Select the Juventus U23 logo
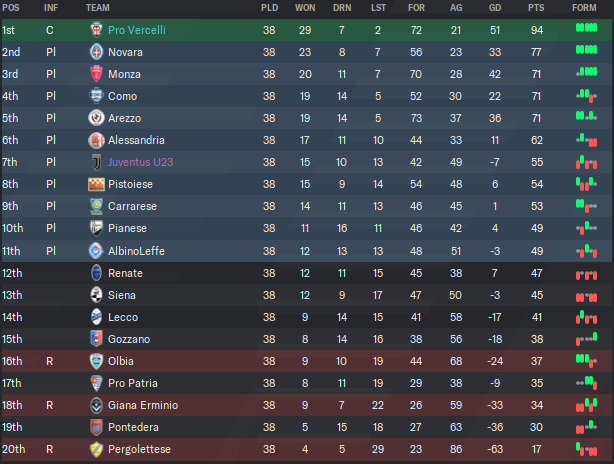Image resolution: width=614 pixels, height=464 pixels. (96, 162)
